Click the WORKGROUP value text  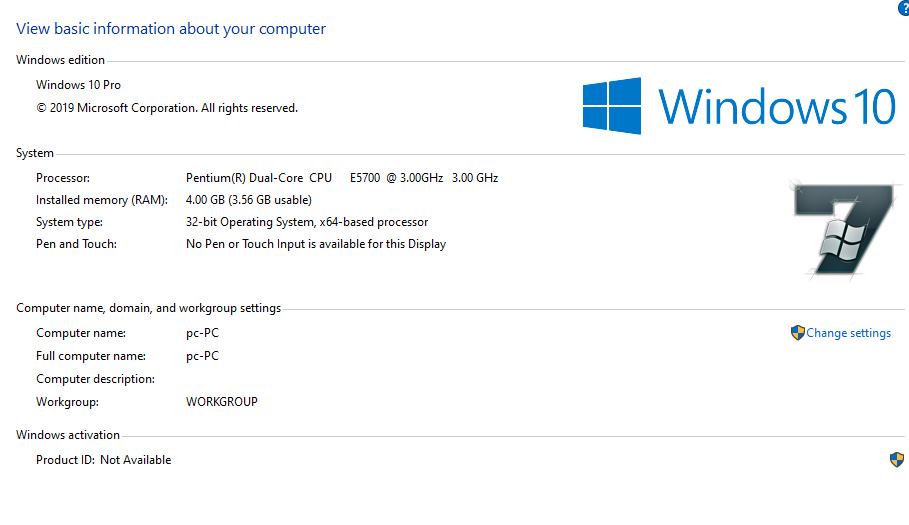coord(221,402)
